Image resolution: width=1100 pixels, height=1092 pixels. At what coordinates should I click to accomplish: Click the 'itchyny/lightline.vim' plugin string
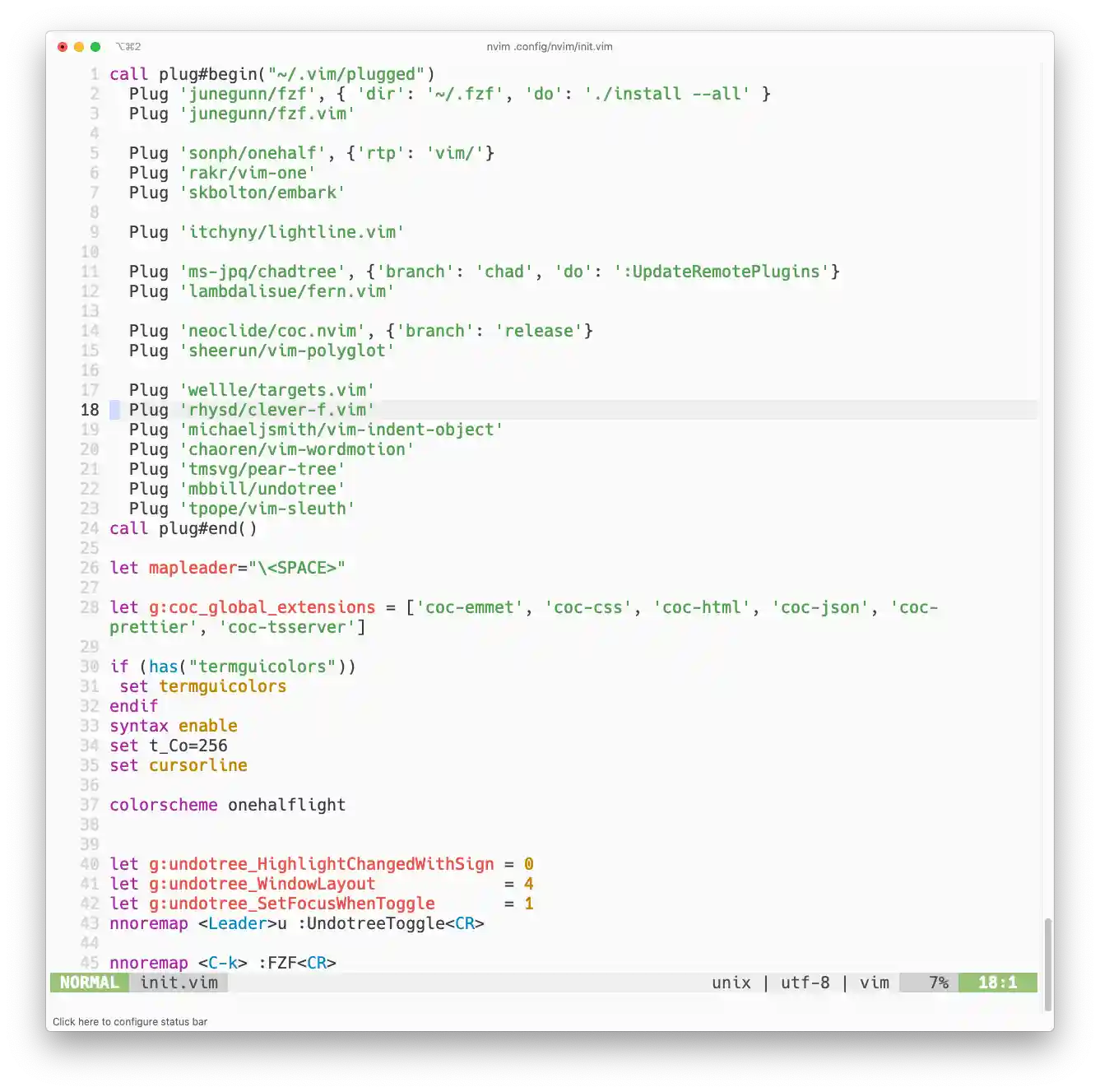point(292,232)
